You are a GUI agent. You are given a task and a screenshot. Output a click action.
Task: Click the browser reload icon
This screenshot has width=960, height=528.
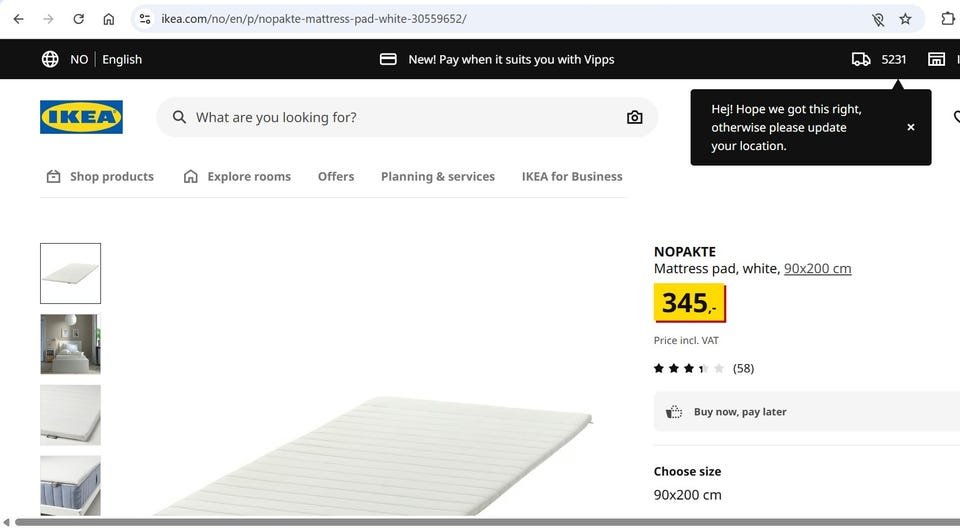(78, 19)
